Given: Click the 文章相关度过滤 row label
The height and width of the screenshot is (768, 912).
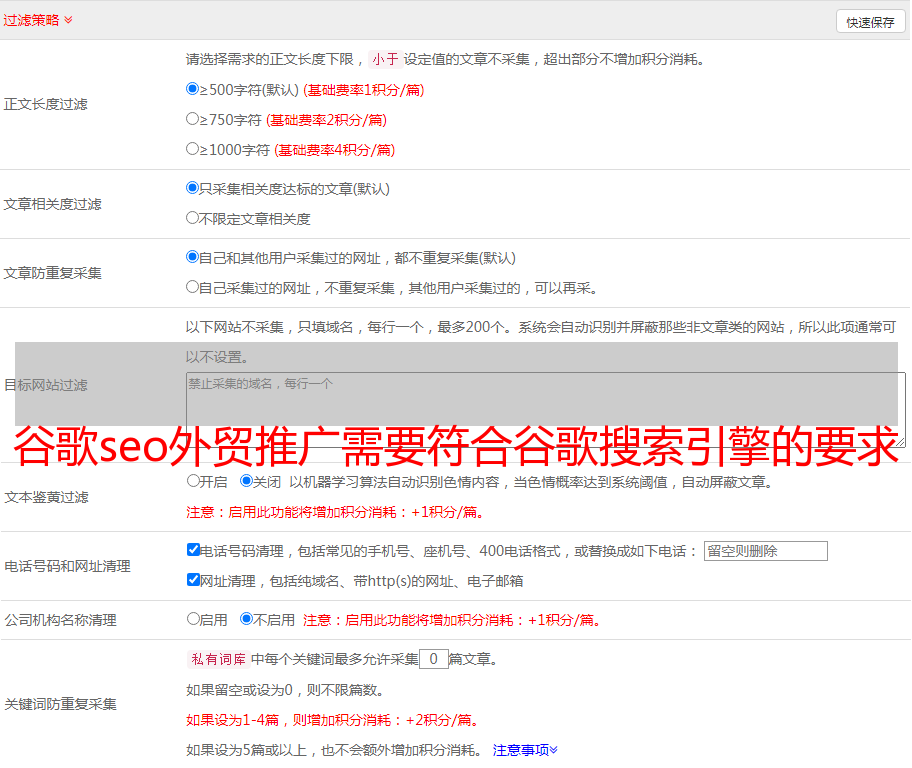Looking at the screenshot, I should pos(52,204).
